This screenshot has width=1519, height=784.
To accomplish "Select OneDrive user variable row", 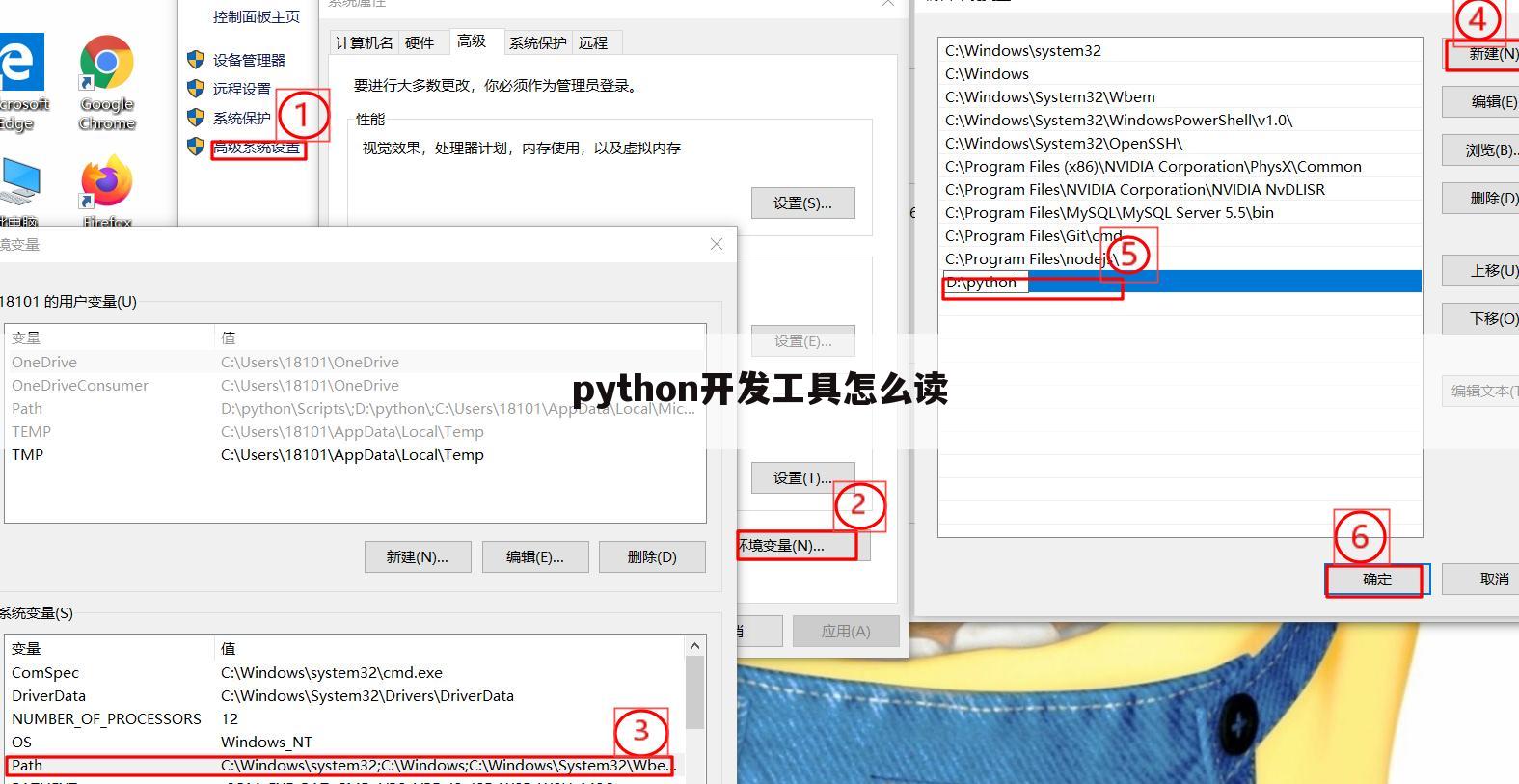I will click(355, 362).
